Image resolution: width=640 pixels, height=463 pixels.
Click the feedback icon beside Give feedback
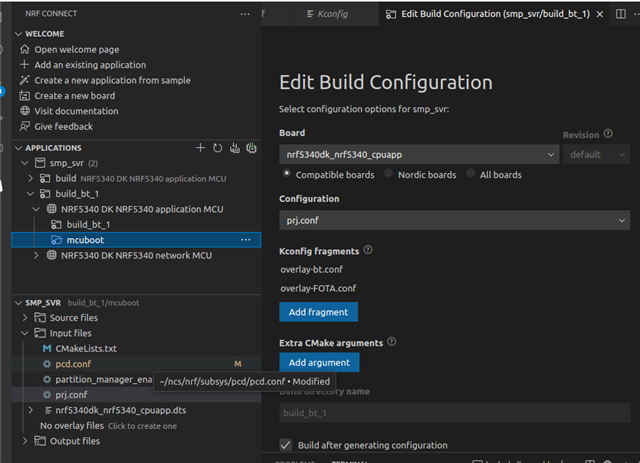(x=24, y=126)
